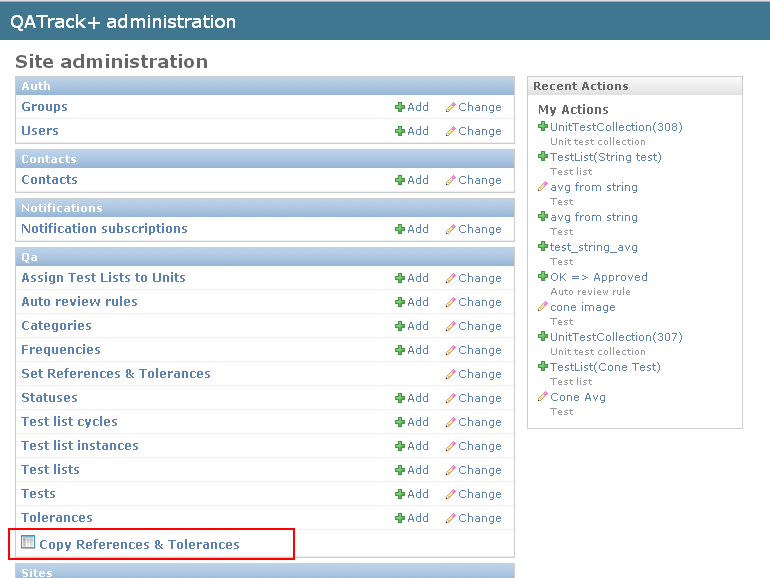Viewport: 770px width, 578px height.
Task: Click the plus icon for Contacts
Action: (x=400, y=180)
